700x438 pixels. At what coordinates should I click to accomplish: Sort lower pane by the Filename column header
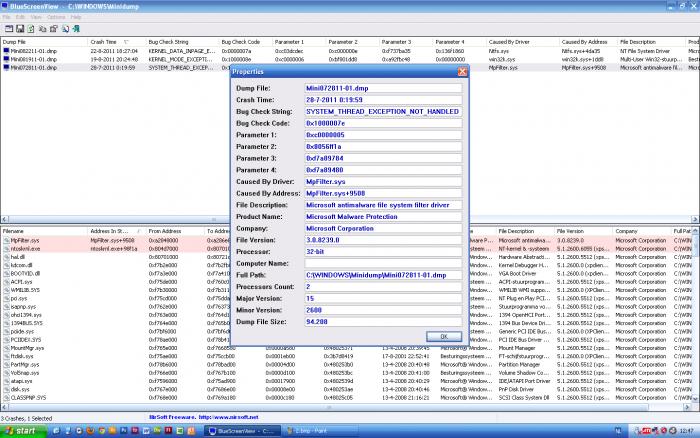44,231
